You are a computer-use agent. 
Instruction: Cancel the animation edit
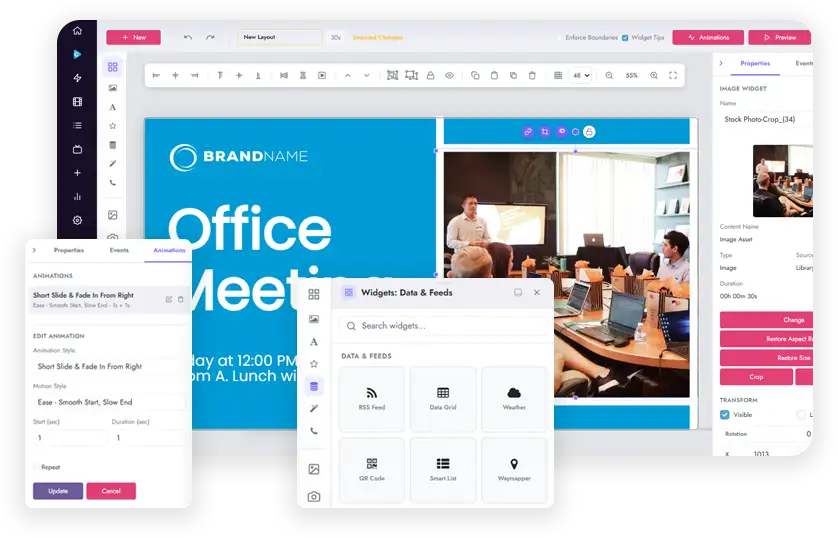tap(111, 491)
